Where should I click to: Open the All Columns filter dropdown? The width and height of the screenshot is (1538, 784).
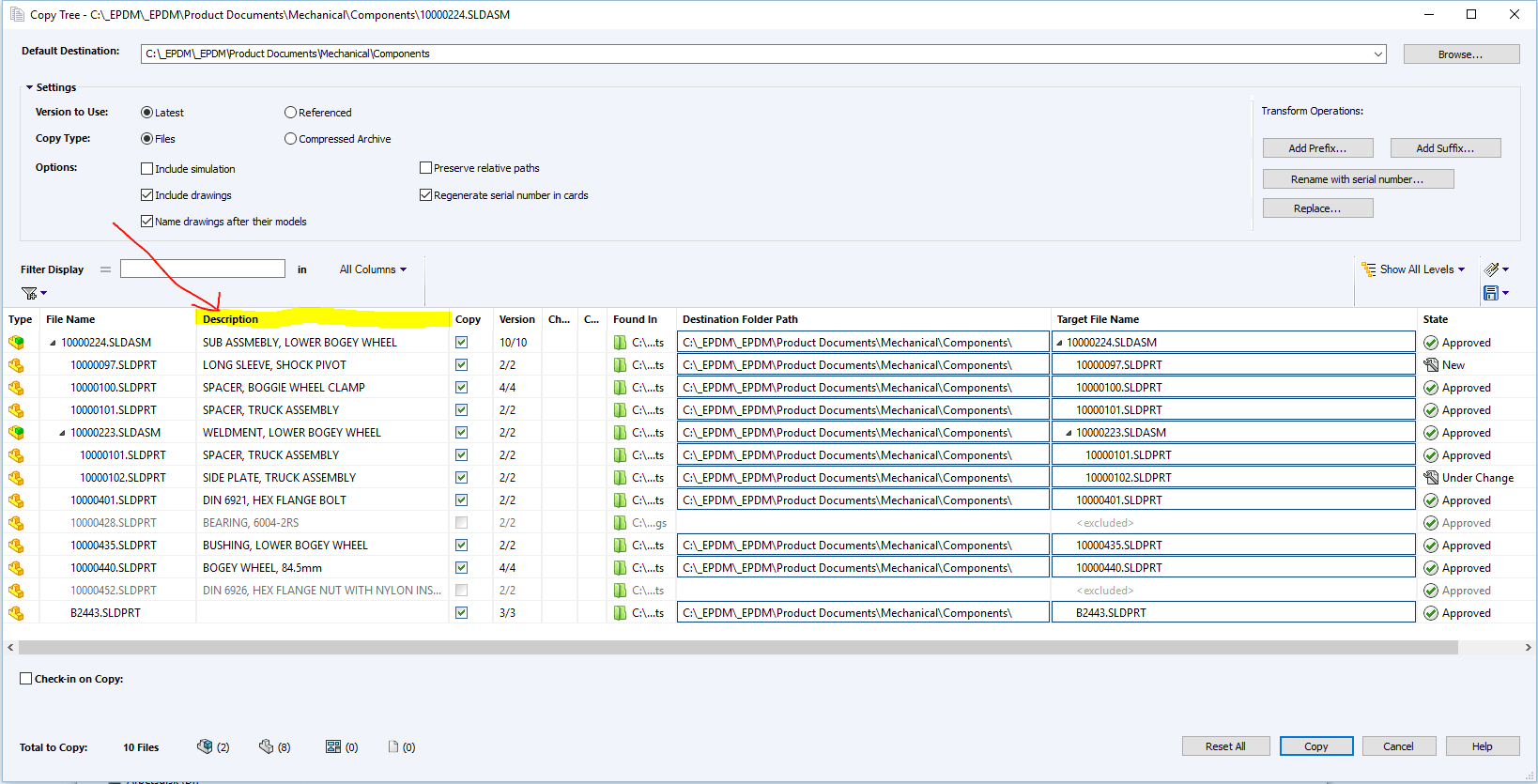(373, 269)
